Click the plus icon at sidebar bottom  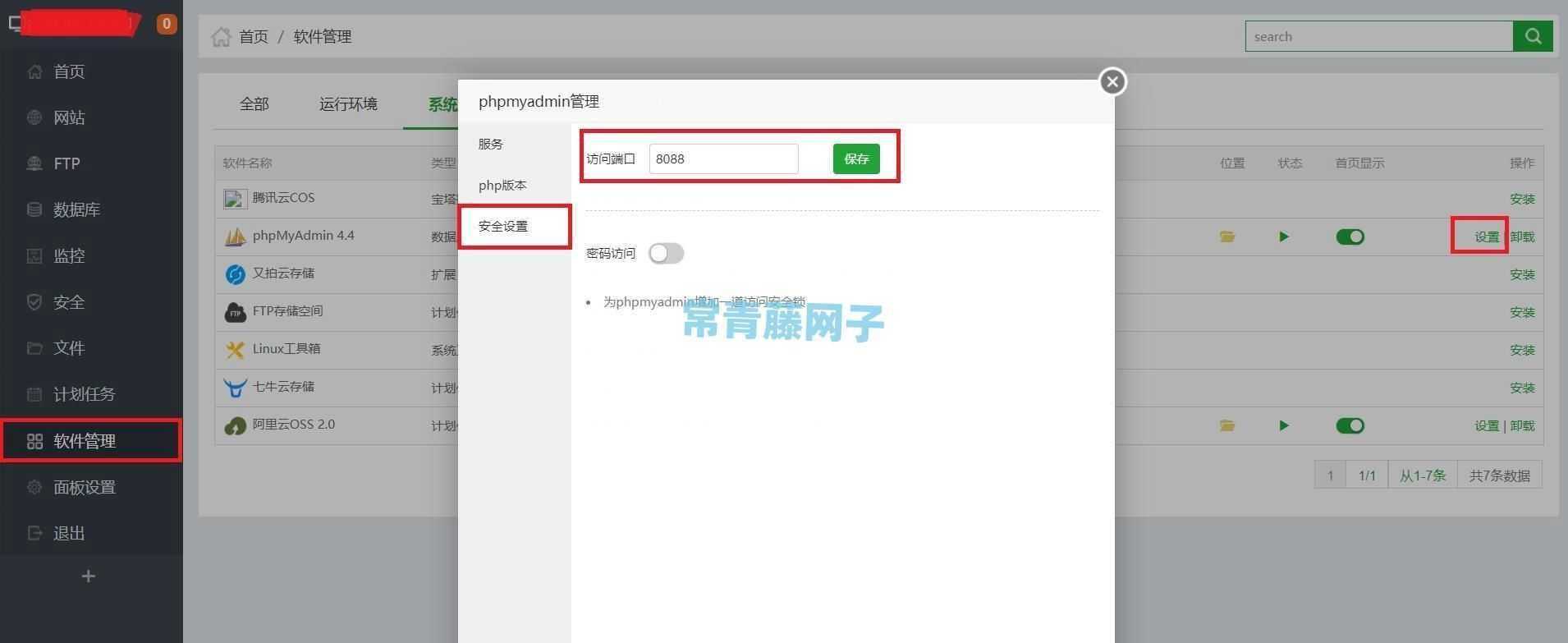point(89,576)
